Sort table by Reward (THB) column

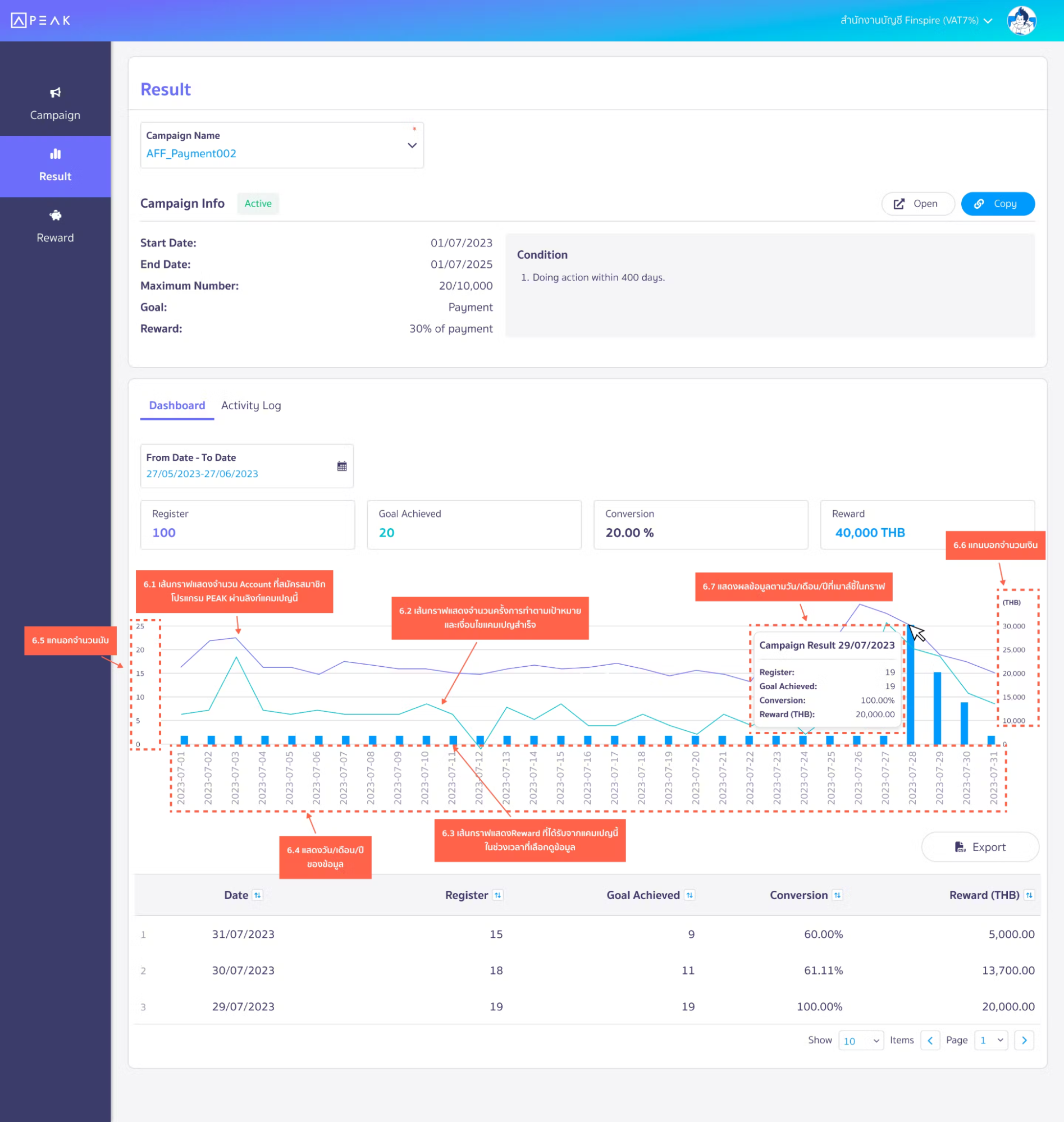pos(1029,895)
